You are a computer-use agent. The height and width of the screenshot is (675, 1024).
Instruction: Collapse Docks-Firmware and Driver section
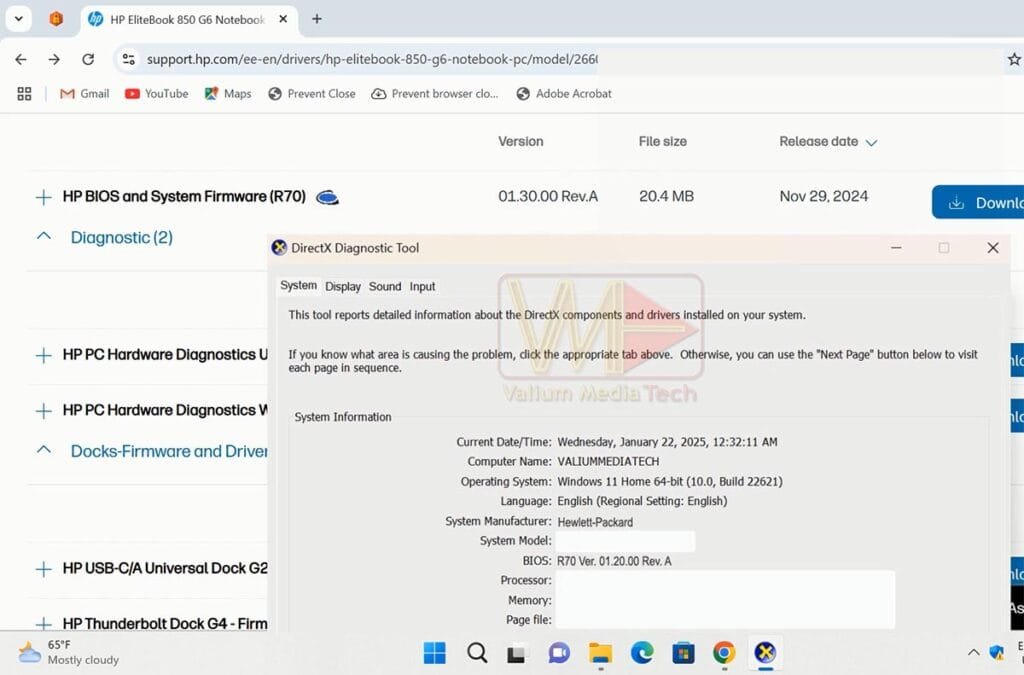click(44, 450)
